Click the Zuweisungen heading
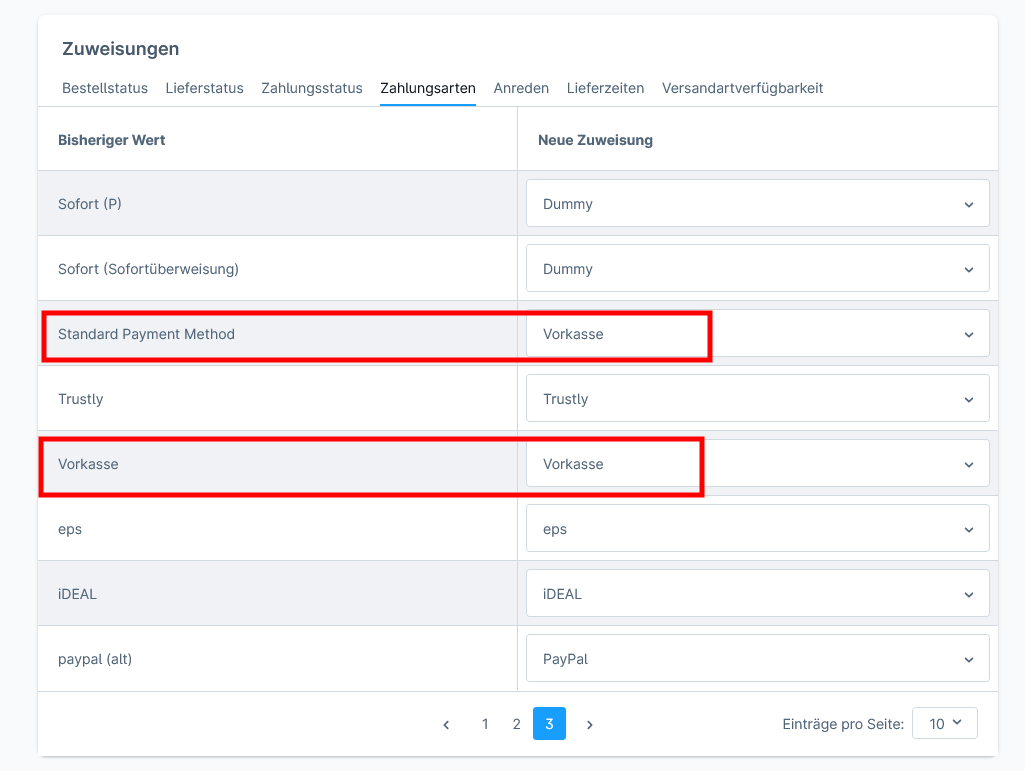This screenshot has height=771, width=1025. click(120, 49)
